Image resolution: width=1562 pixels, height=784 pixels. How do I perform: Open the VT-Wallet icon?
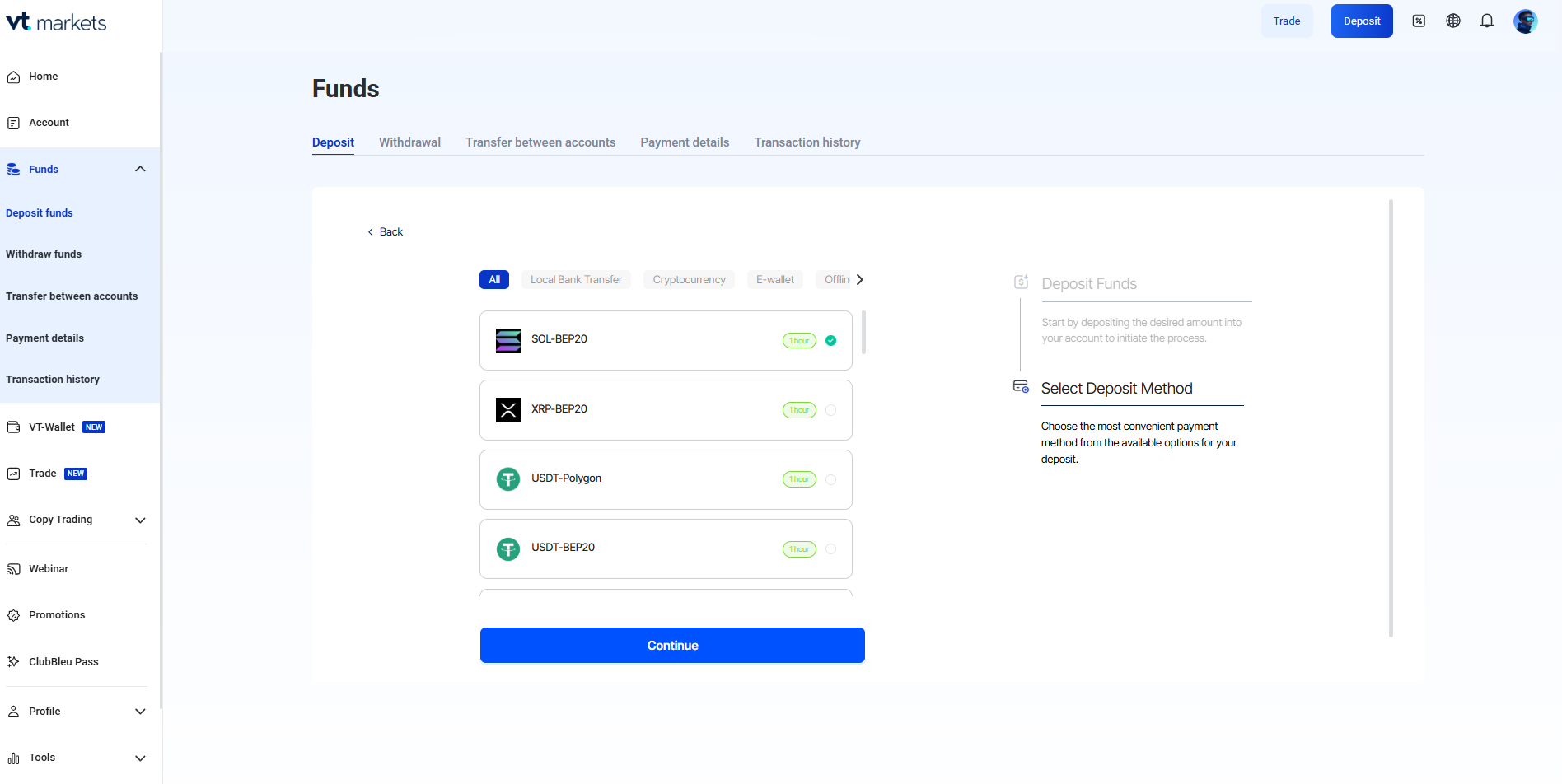click(13, 427)
